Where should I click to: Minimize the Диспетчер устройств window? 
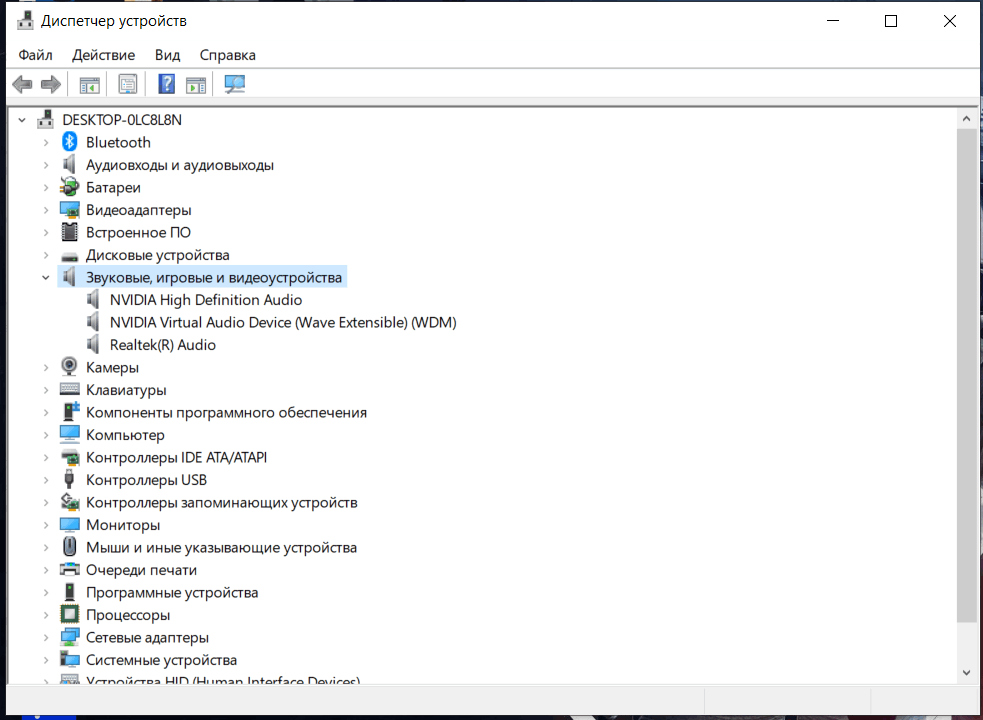[833, 21]
